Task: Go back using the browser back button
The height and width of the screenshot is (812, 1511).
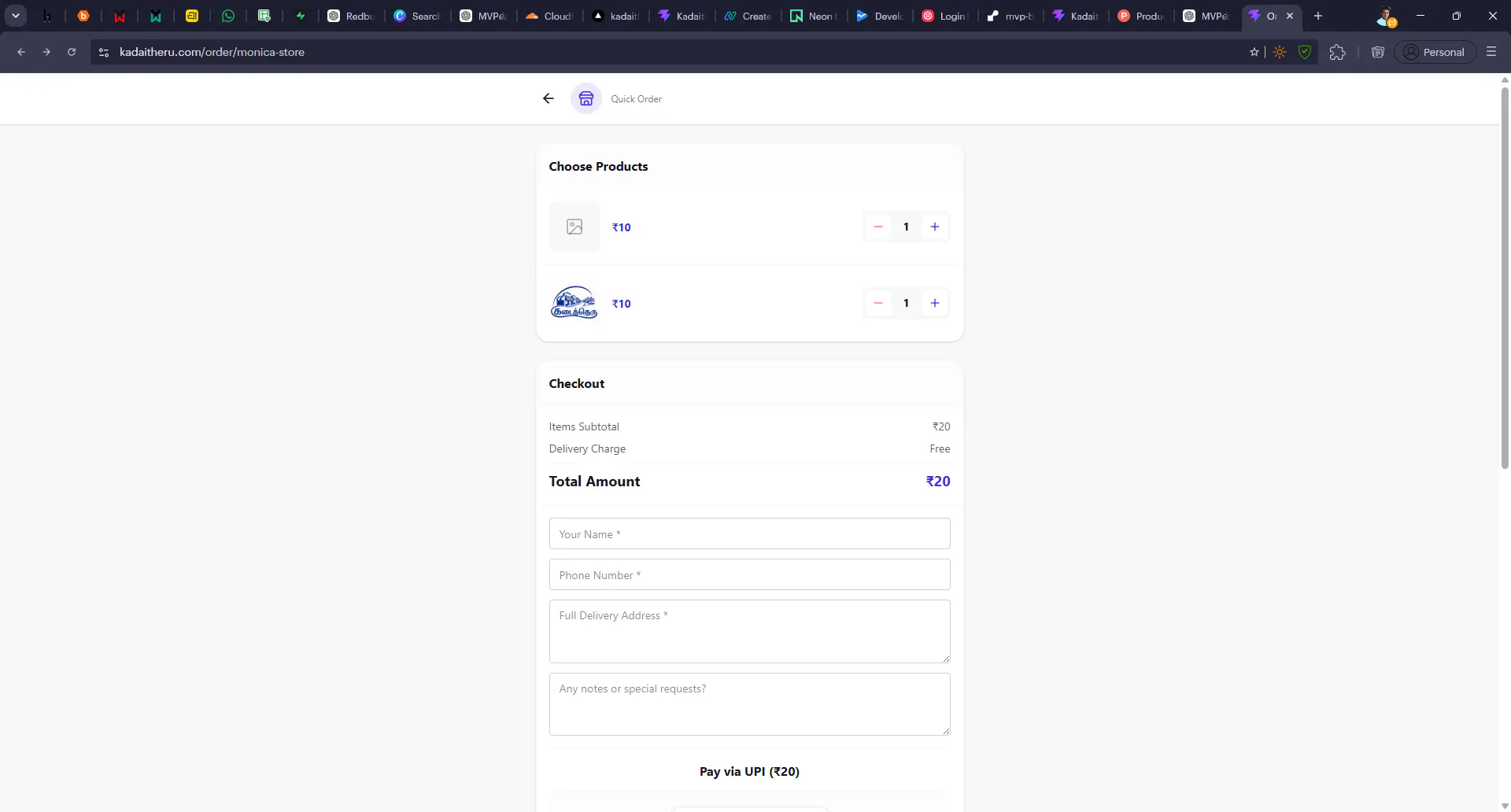Action: coord(21,52)
